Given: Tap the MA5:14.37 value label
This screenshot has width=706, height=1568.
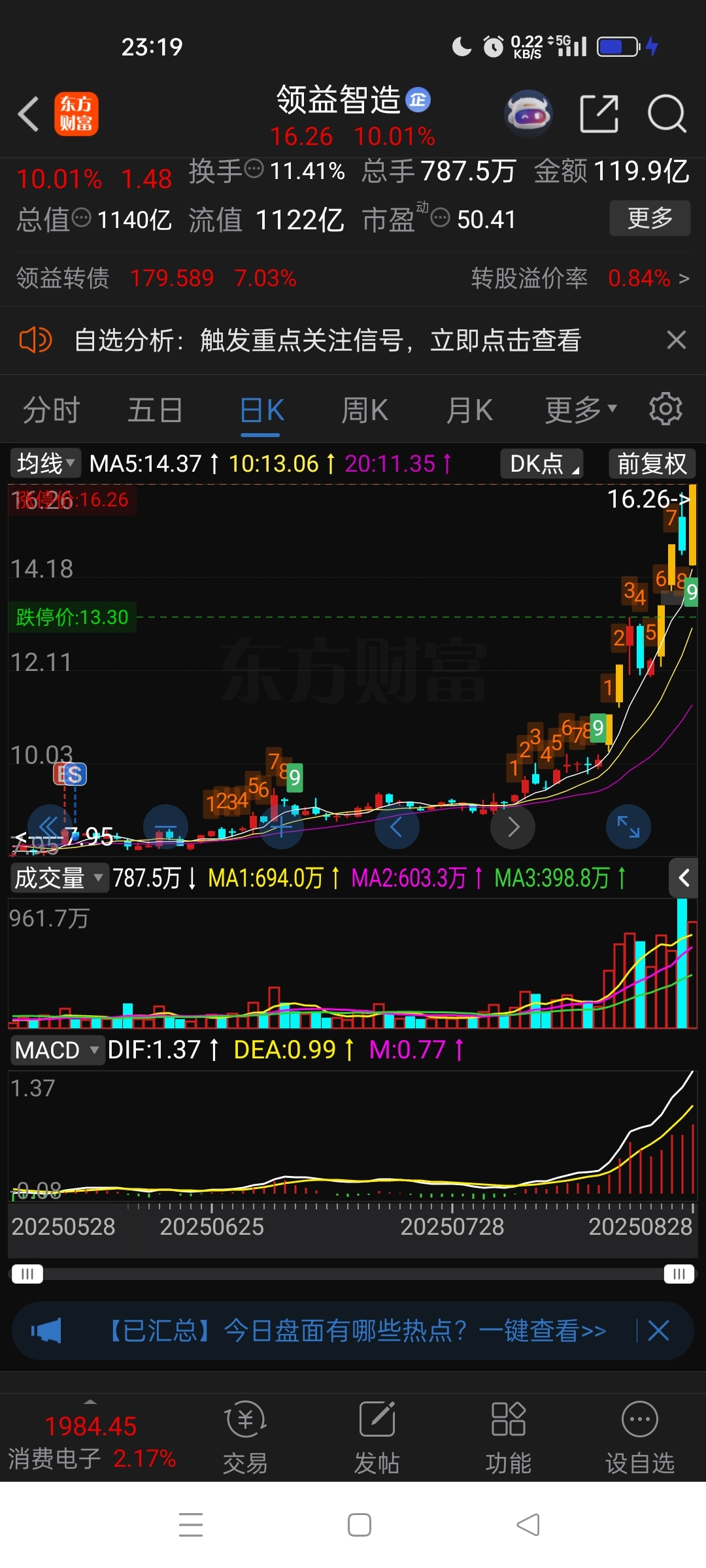Looking at the screenshot, I should coord(146,464).
